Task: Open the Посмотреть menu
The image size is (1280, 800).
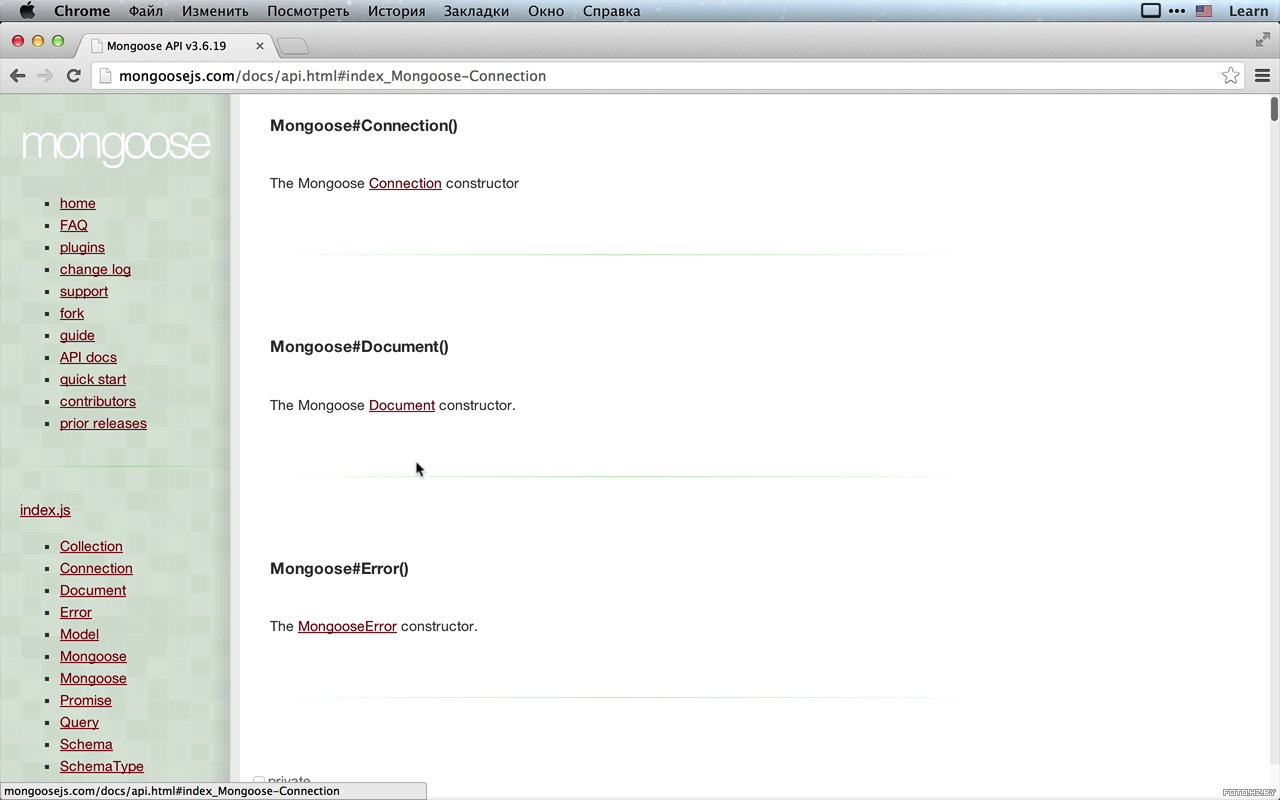Action: pos(308,11)
